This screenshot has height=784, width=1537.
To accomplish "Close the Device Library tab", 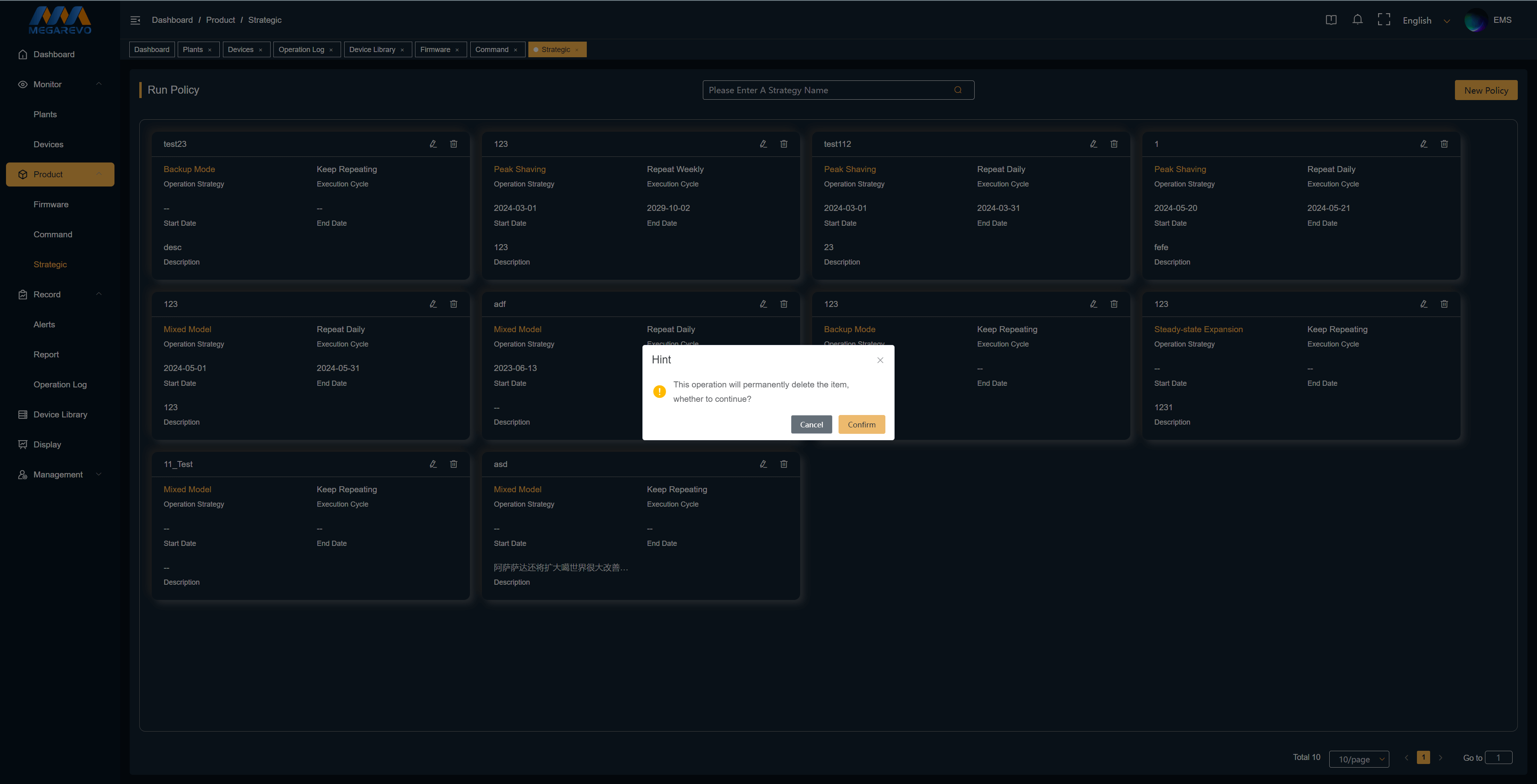I will tap(402, 50).
